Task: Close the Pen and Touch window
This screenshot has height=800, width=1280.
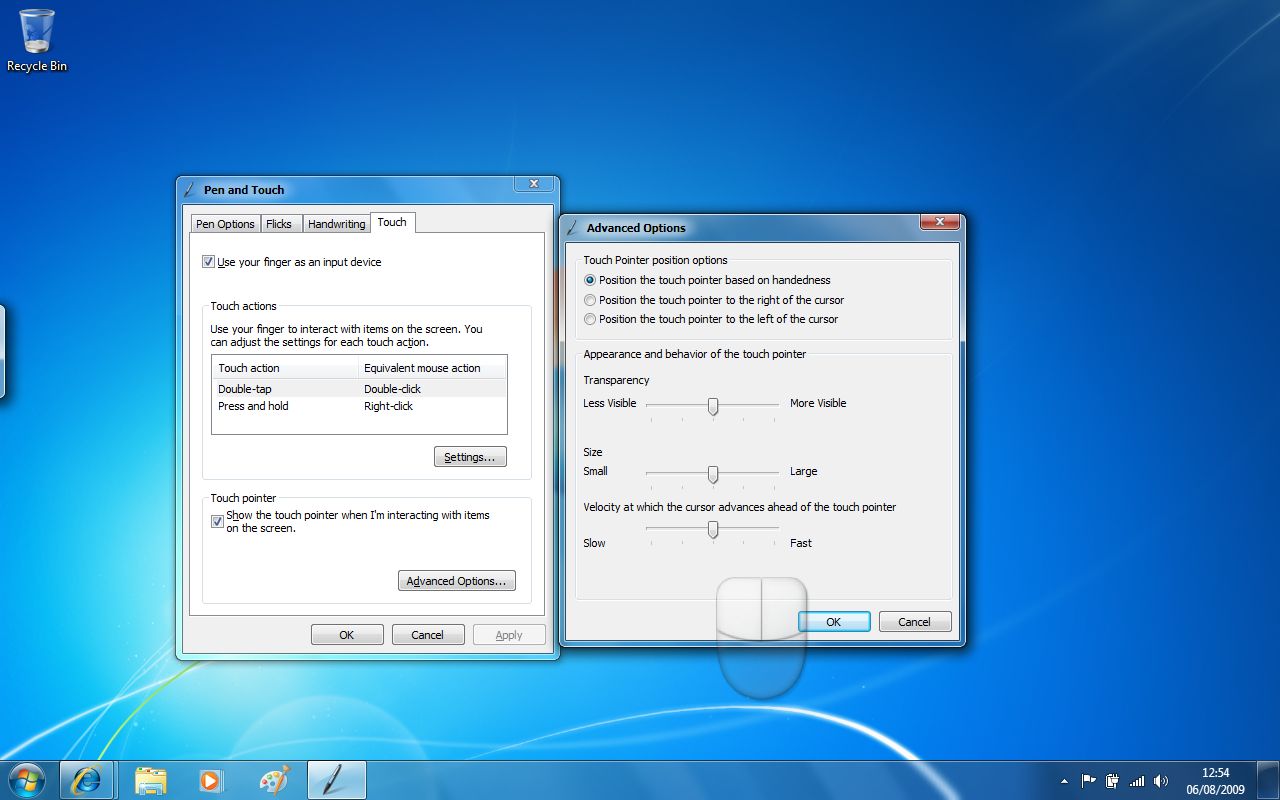Action: pos(534,184)
